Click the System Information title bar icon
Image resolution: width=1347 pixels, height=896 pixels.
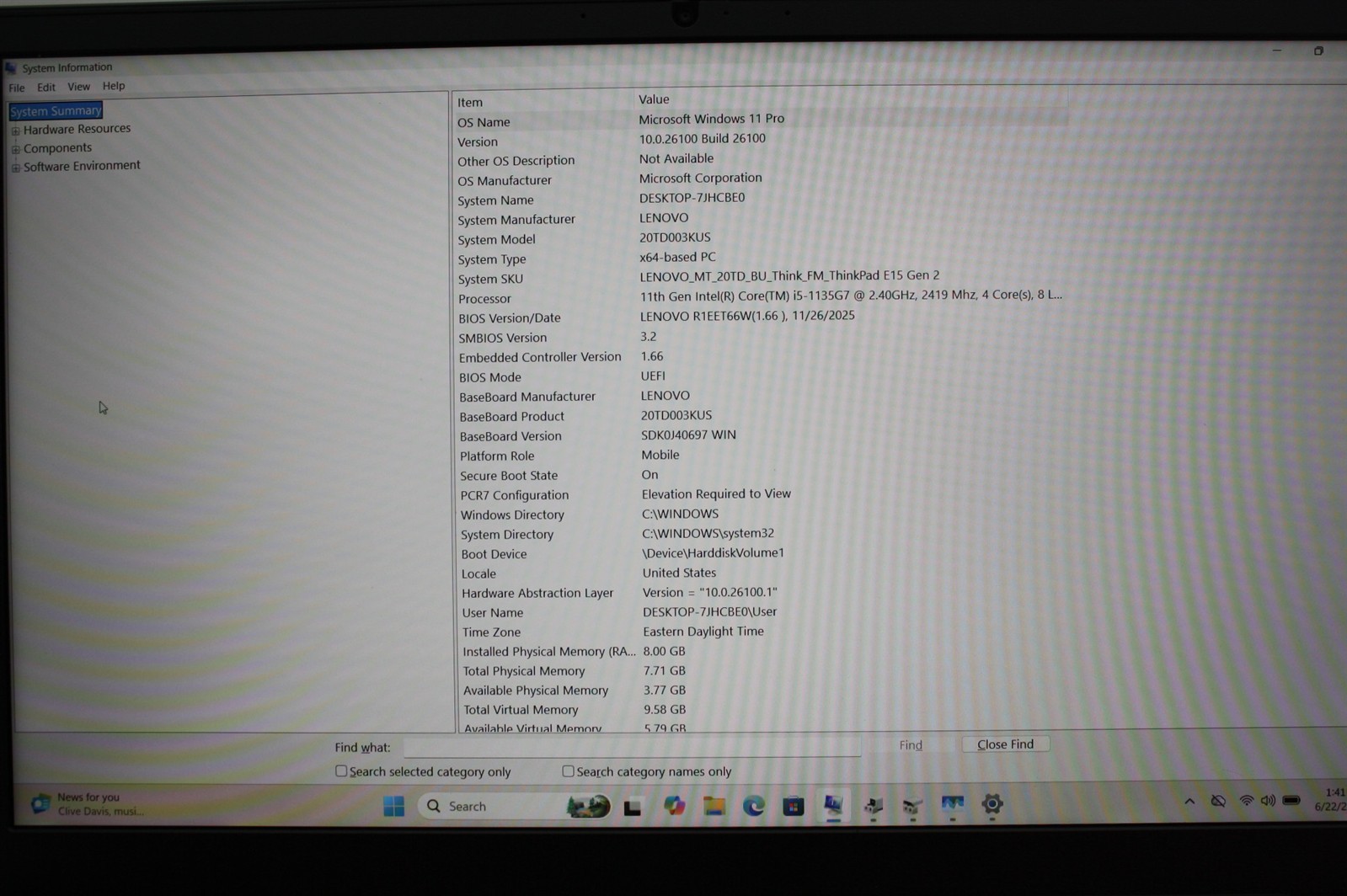click(11, 68)
